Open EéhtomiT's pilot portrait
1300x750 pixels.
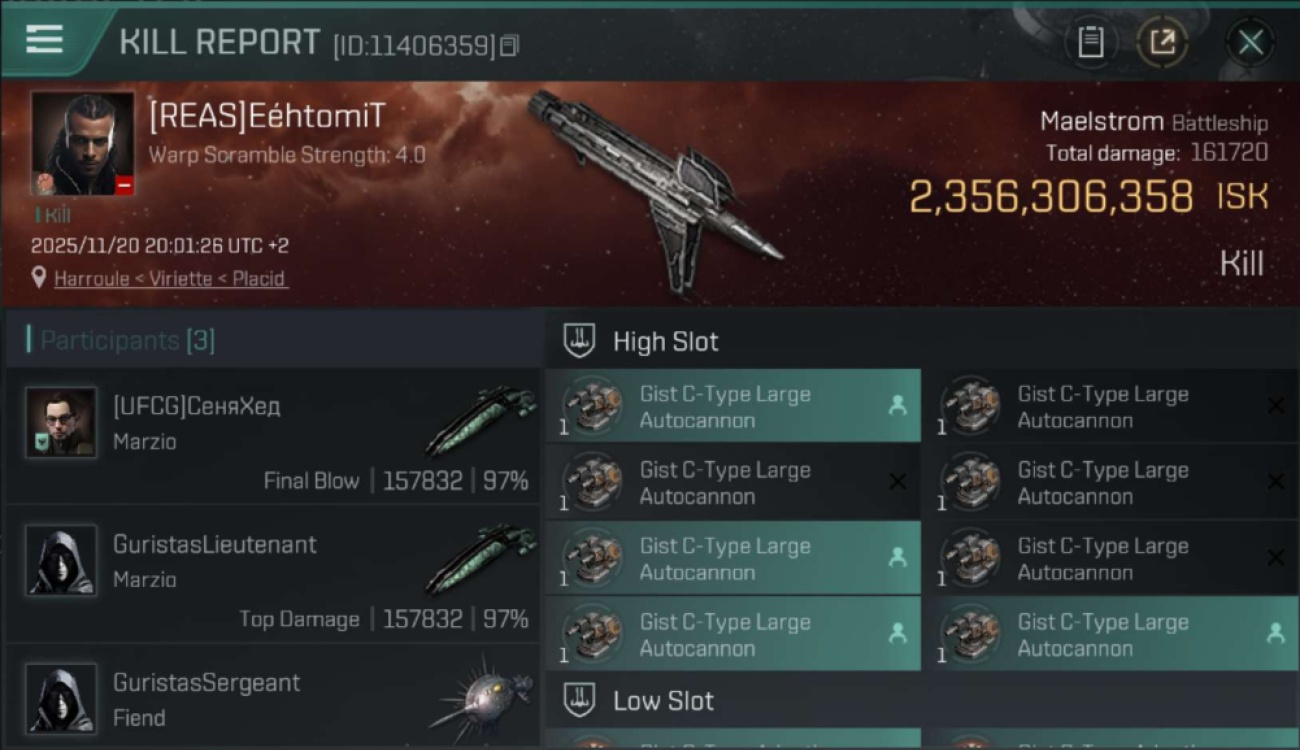tap(82, 143)
